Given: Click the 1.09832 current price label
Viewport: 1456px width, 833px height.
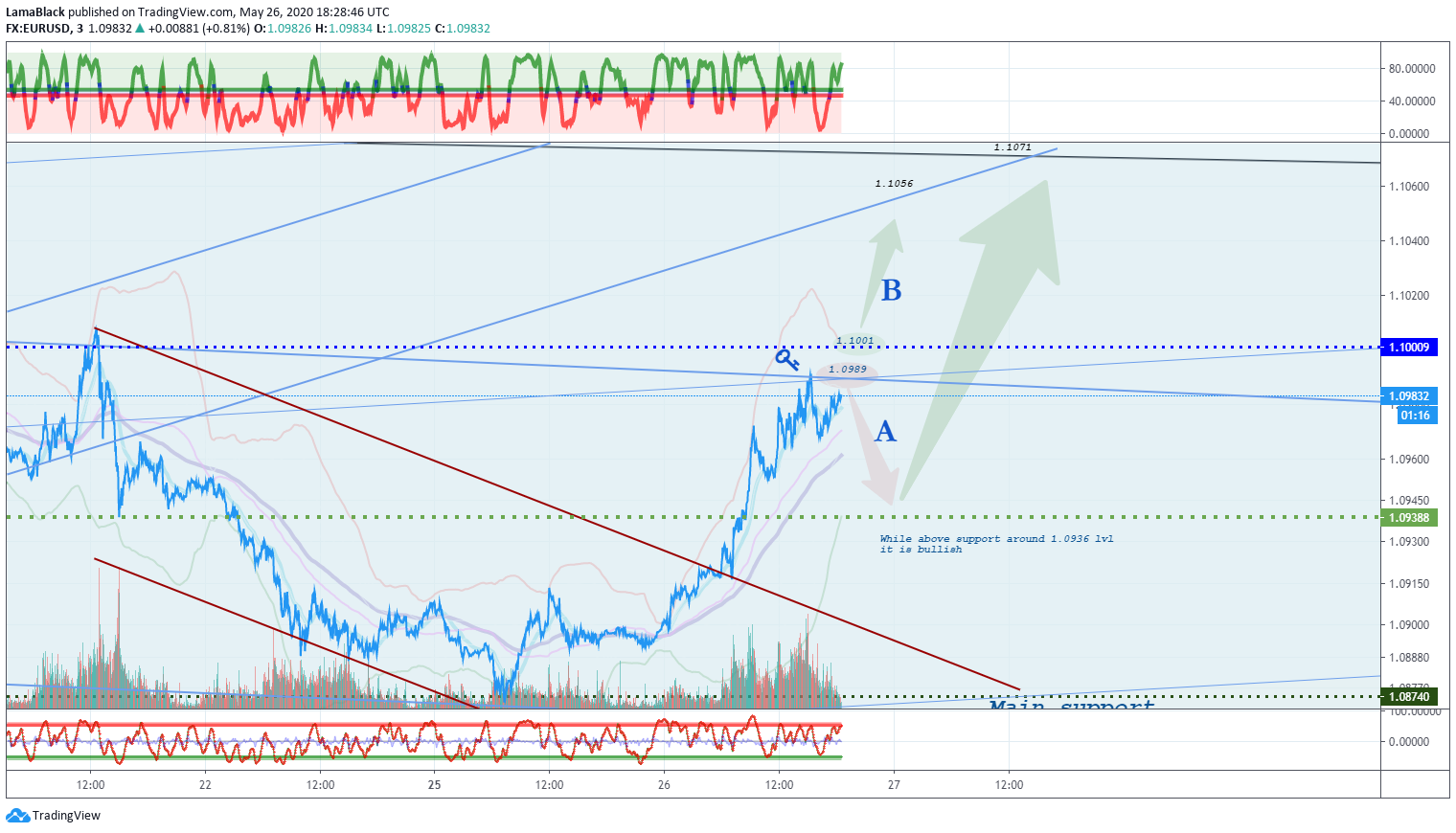Looking at the screenshot, I should [1409, 396].
